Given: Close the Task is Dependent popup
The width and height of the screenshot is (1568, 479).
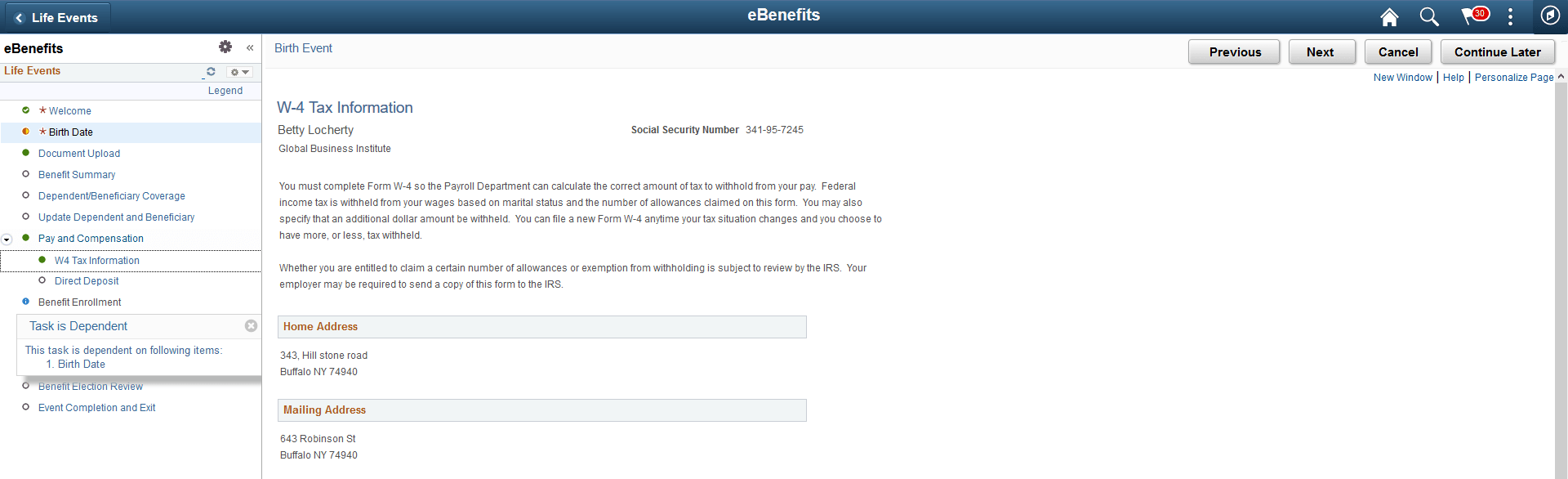Looking at the screenshot, I should pyautogui.click(x=252, y=325).
